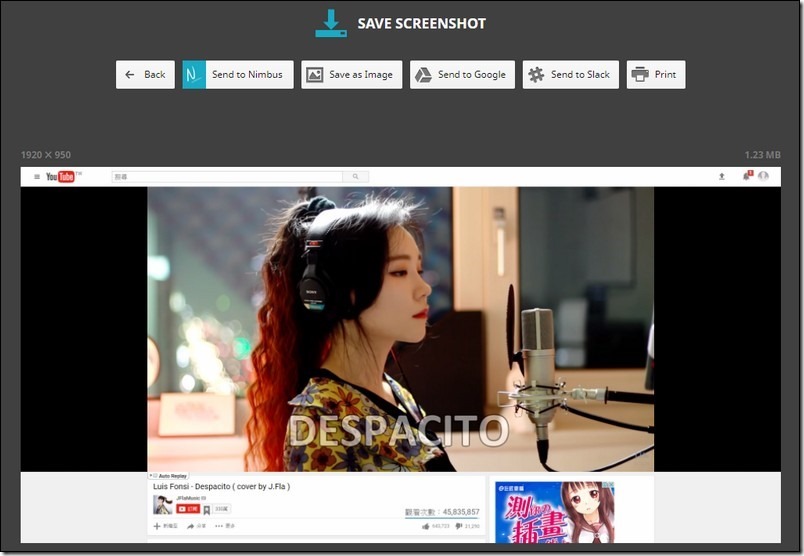Open the YouTube notifications bell icon
Viewport: 804px width, 556px height.
(x=747, y=176)
